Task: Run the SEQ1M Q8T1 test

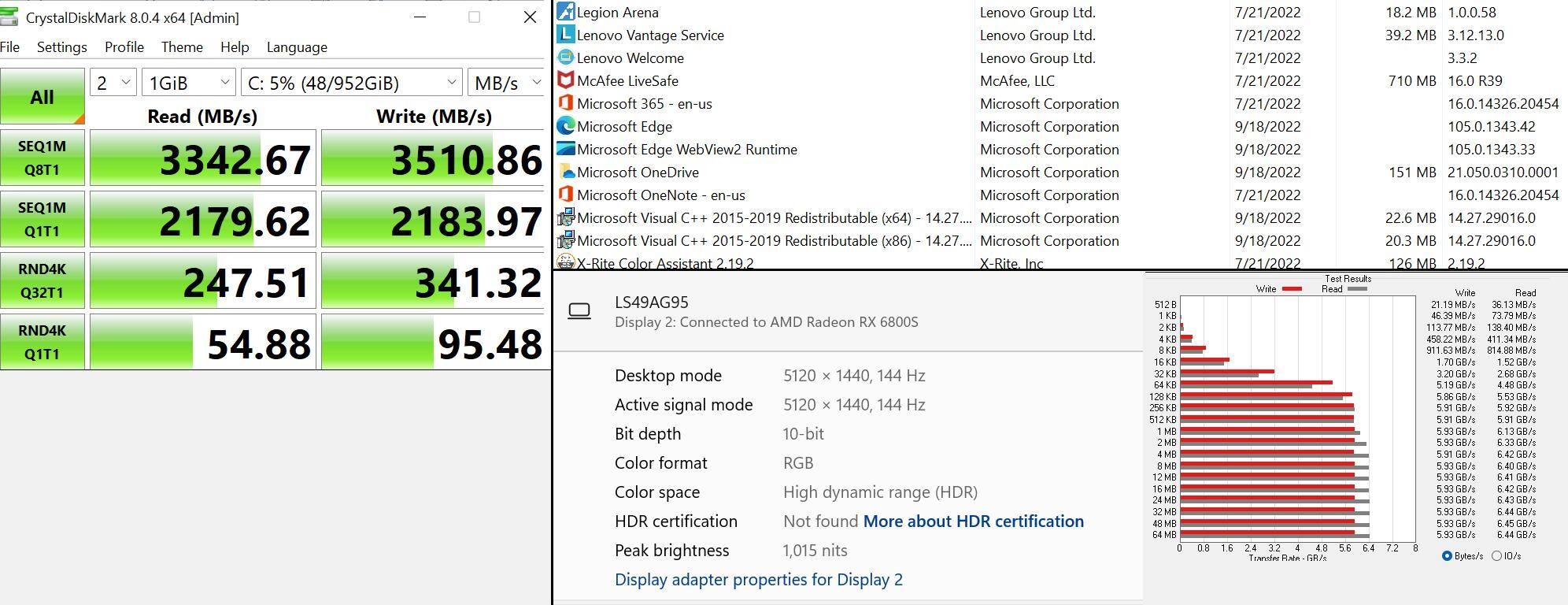Action: click(x=43, y=158)
